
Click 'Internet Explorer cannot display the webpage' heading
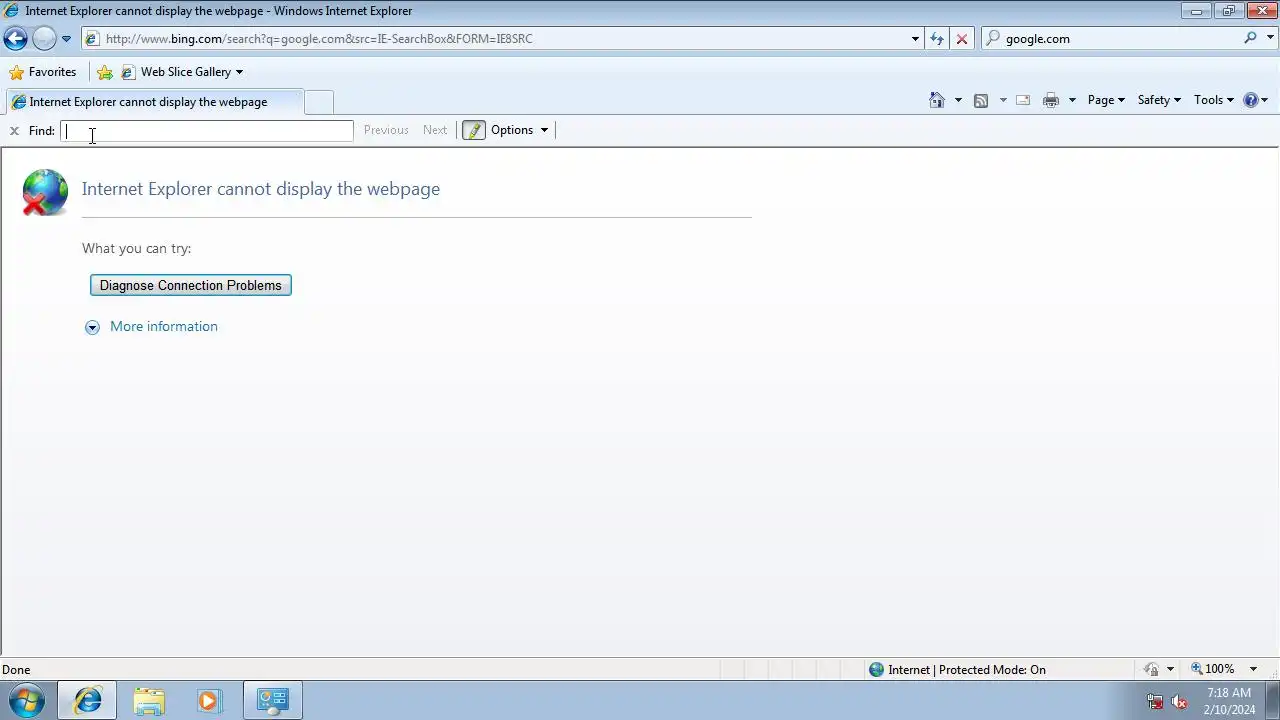tap(261, 189)
